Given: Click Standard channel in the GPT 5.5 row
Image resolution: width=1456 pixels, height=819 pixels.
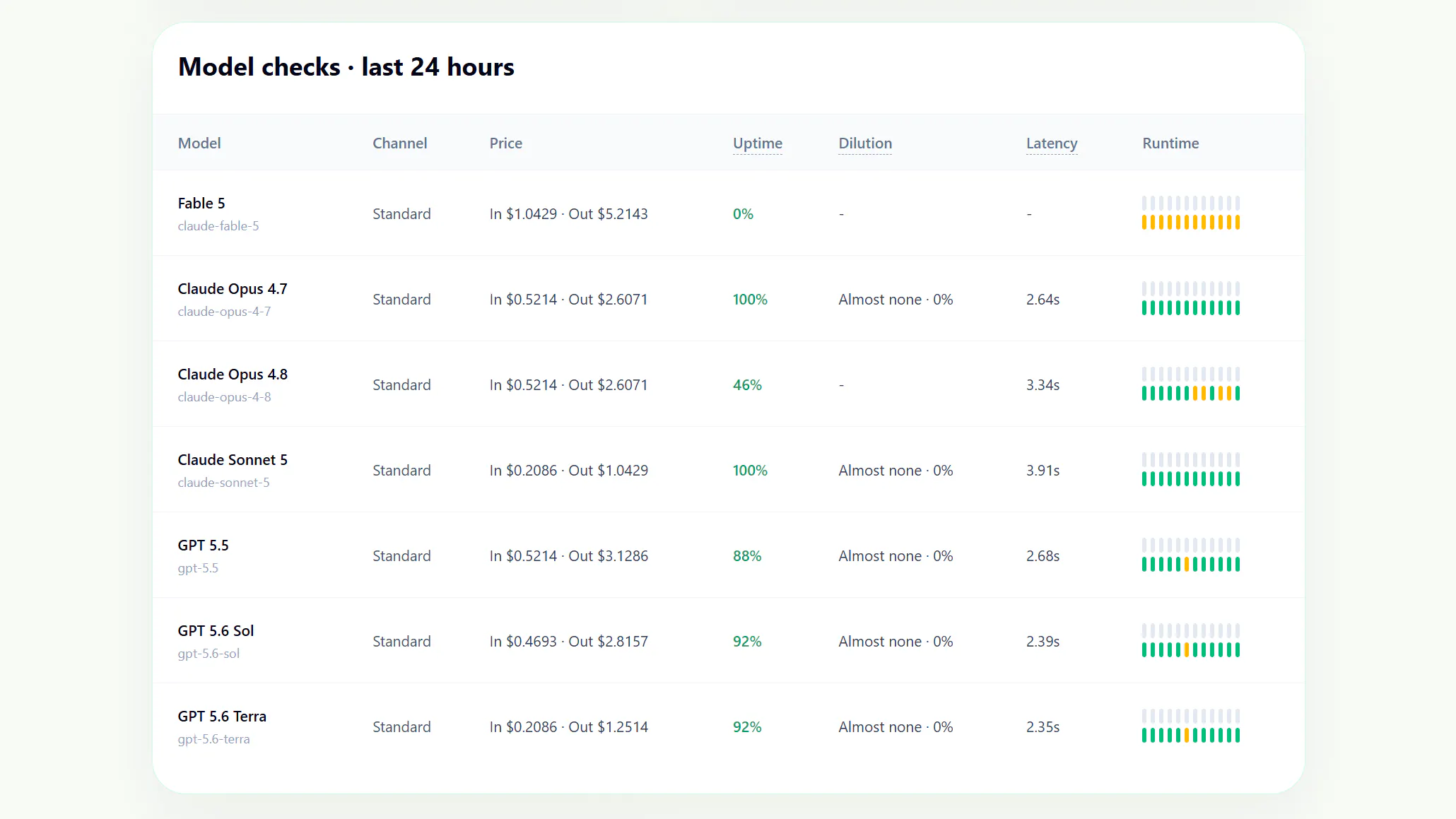Looking at the screenshot, I should 401,556.
